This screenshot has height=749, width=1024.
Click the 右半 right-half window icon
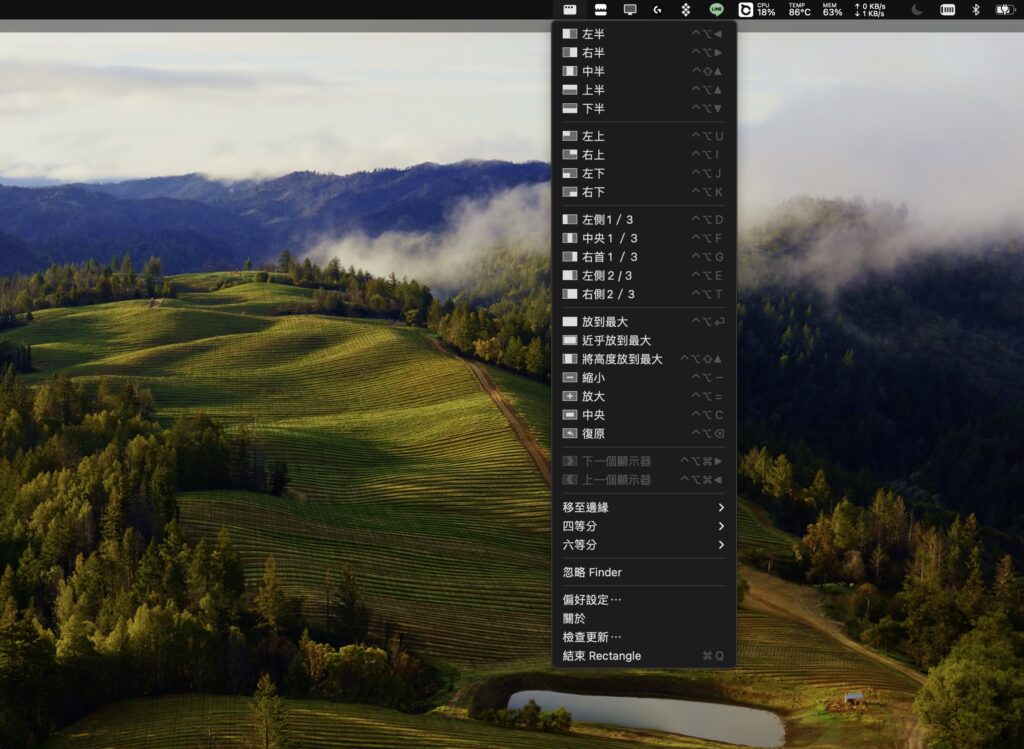(570, 53)
